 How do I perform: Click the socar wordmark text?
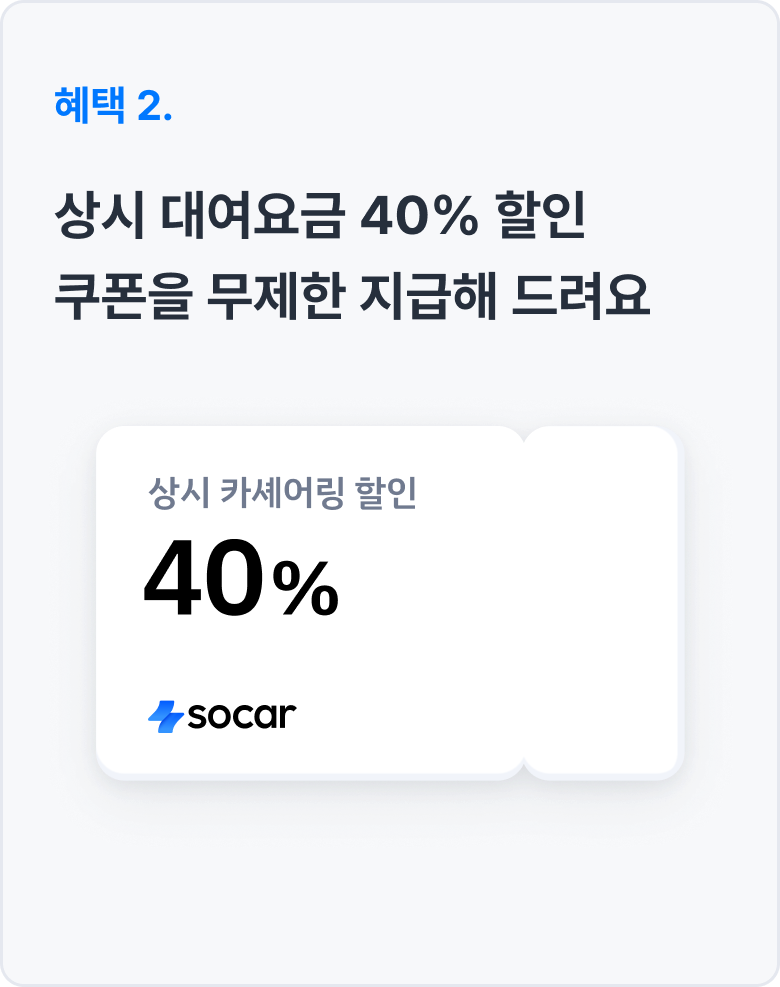[x=240, y=716]
